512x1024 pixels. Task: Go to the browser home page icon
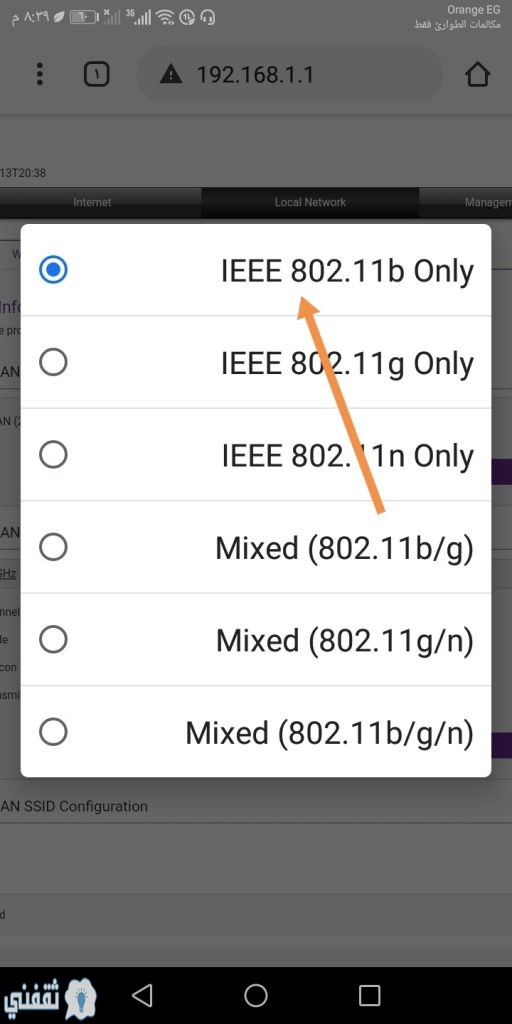coord(477,74)
